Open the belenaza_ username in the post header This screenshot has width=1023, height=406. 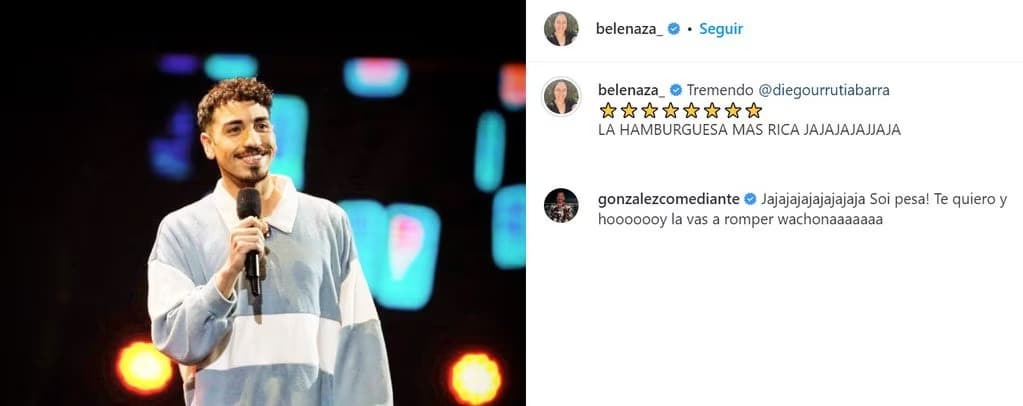coord(630,29)
